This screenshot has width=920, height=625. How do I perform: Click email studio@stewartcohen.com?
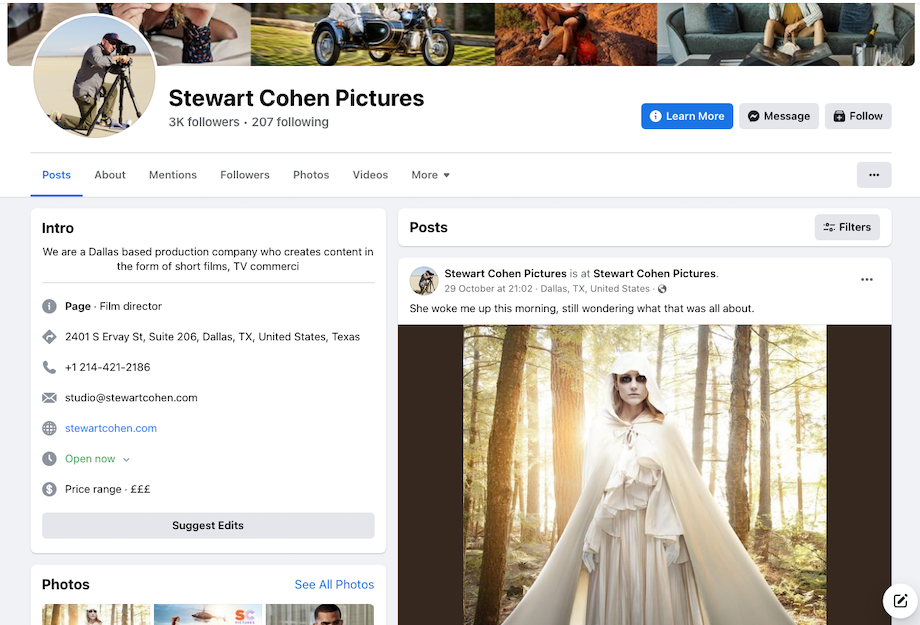[131, 398]
